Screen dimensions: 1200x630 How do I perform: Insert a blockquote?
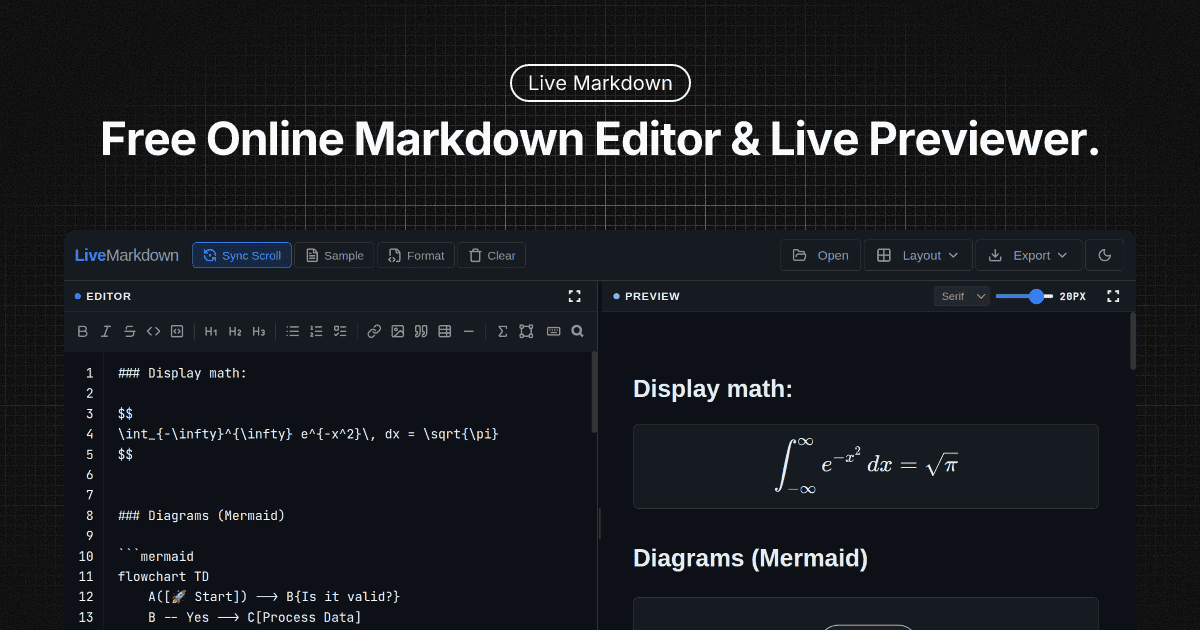[x=421, y=331]
